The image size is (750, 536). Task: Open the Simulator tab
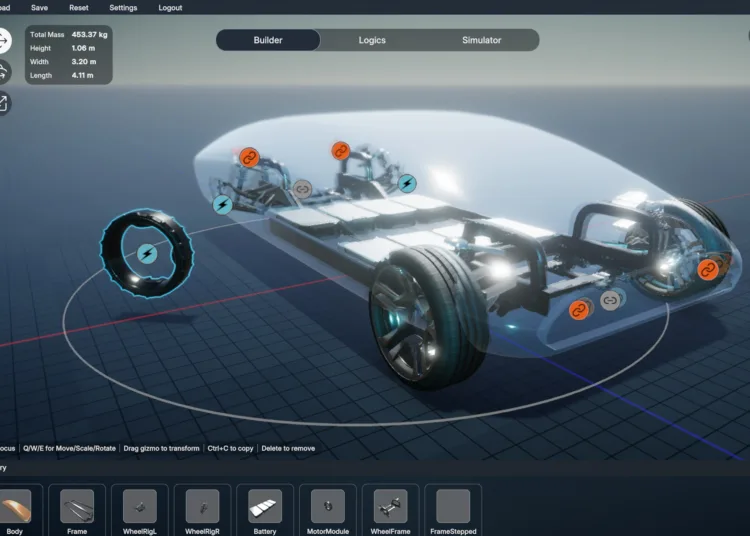[481, 40]
